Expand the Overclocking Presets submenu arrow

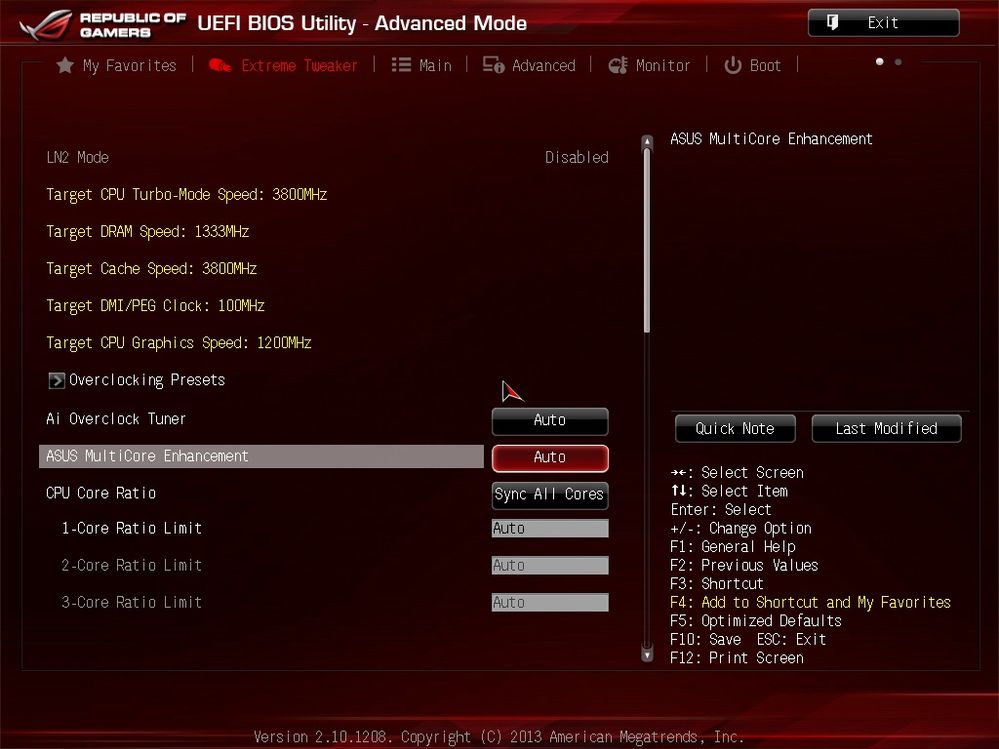tap(57, 380)
